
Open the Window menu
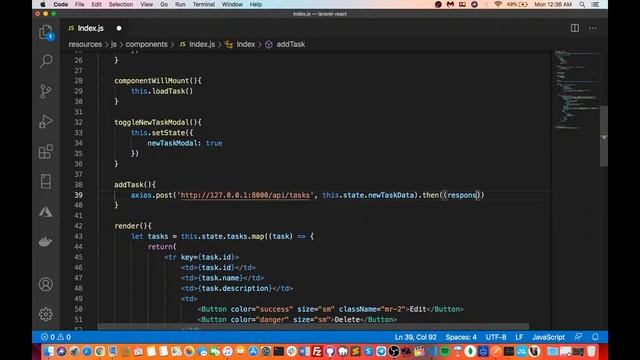coord(232,4)
